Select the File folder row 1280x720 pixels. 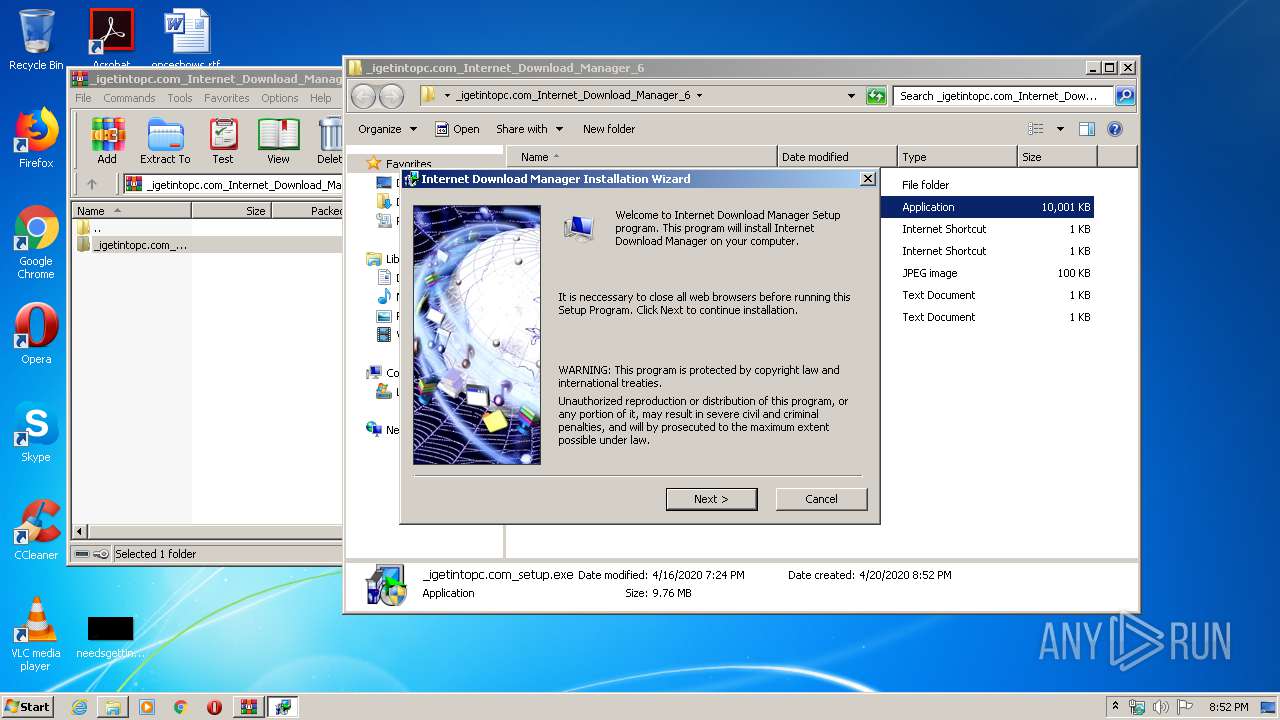pos(987,185)
